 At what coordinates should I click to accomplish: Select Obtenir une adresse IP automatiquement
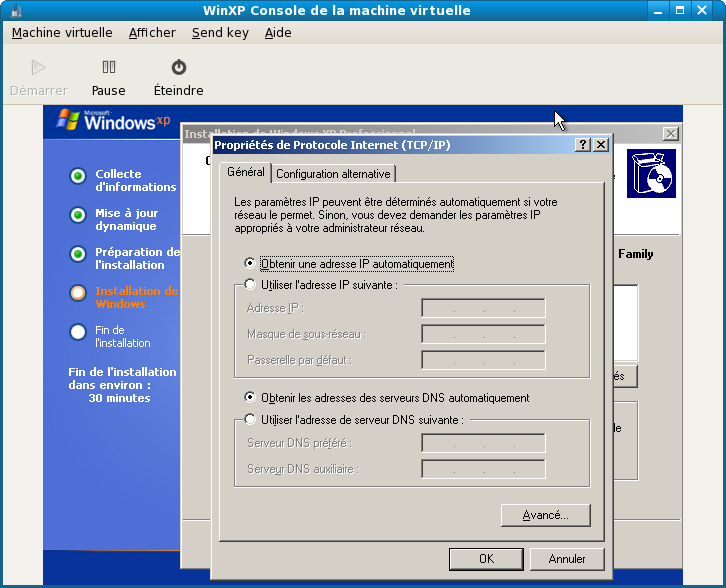250,263
